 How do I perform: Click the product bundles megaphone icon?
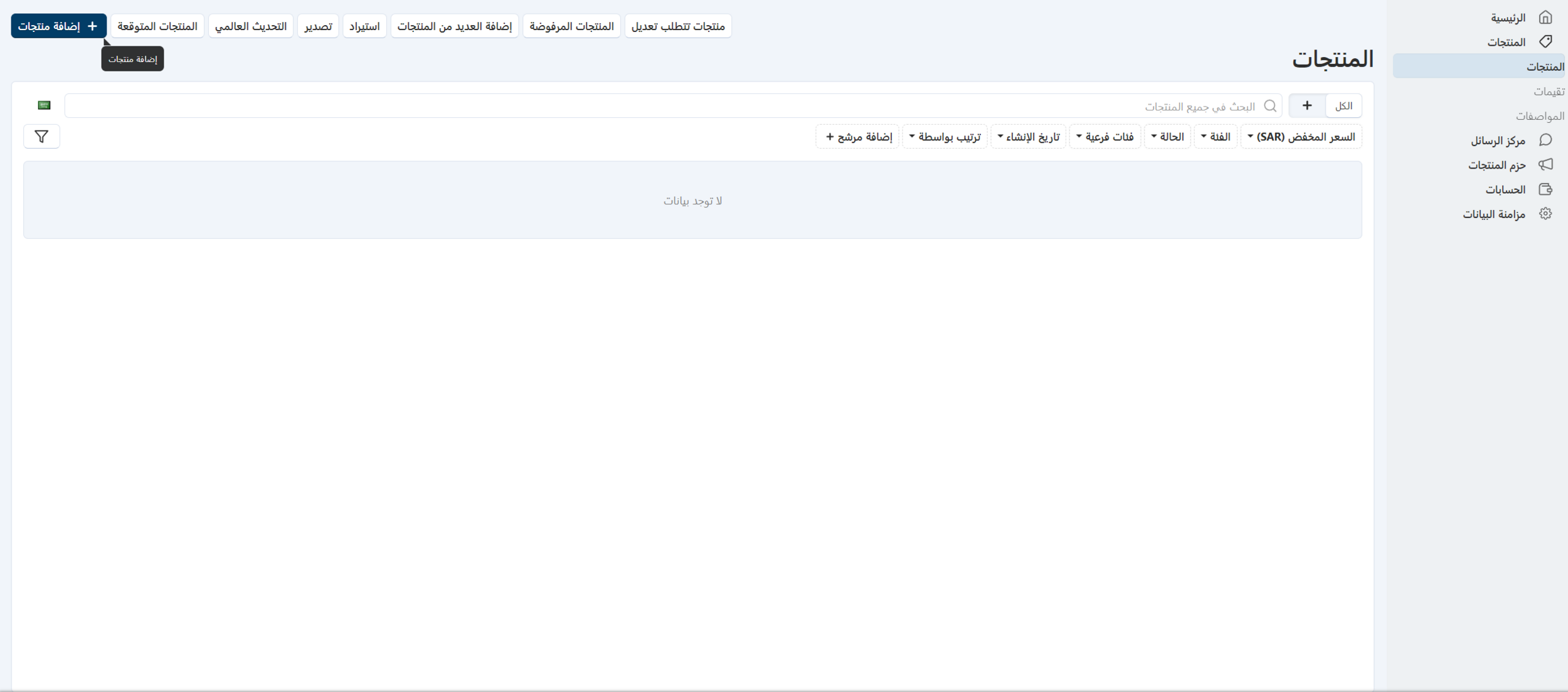(1545, 164)
